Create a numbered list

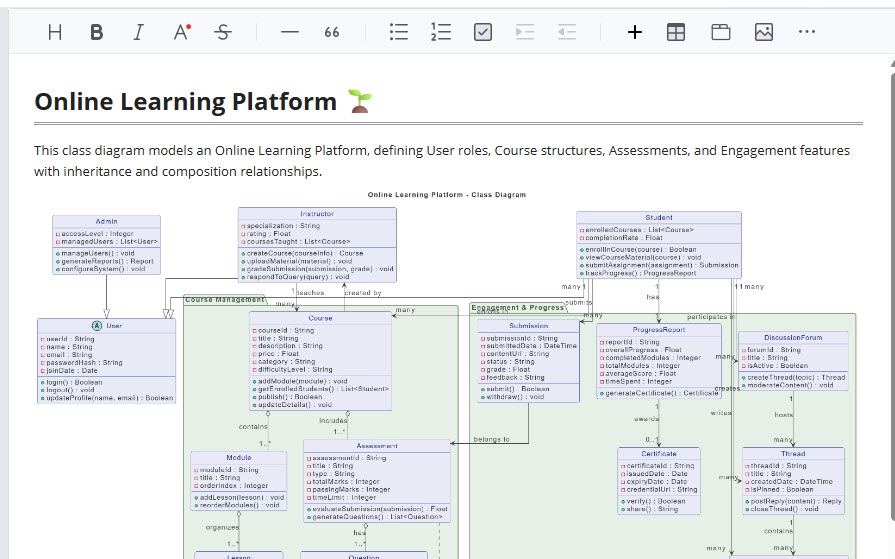pos(441,32)
